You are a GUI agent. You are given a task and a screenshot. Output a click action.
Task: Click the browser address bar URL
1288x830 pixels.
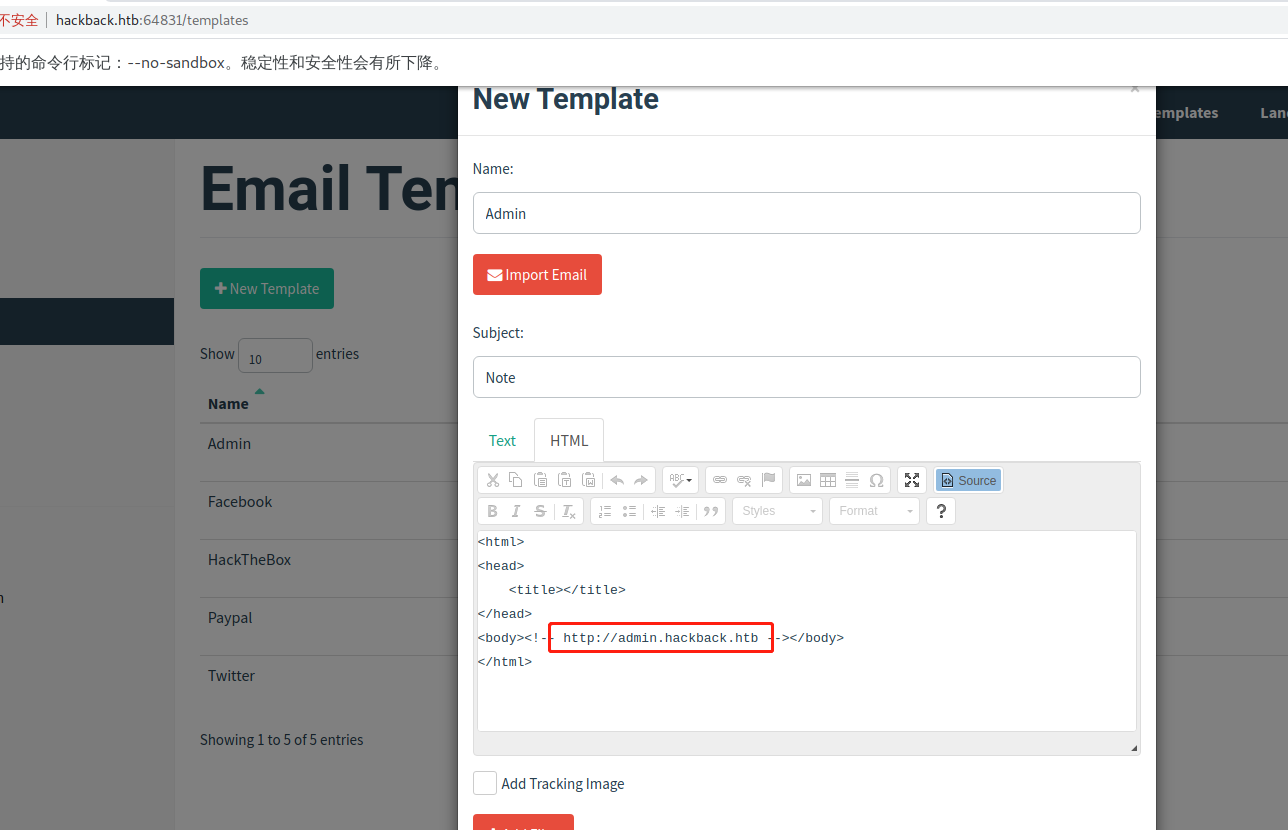click(x=152, y=20)
